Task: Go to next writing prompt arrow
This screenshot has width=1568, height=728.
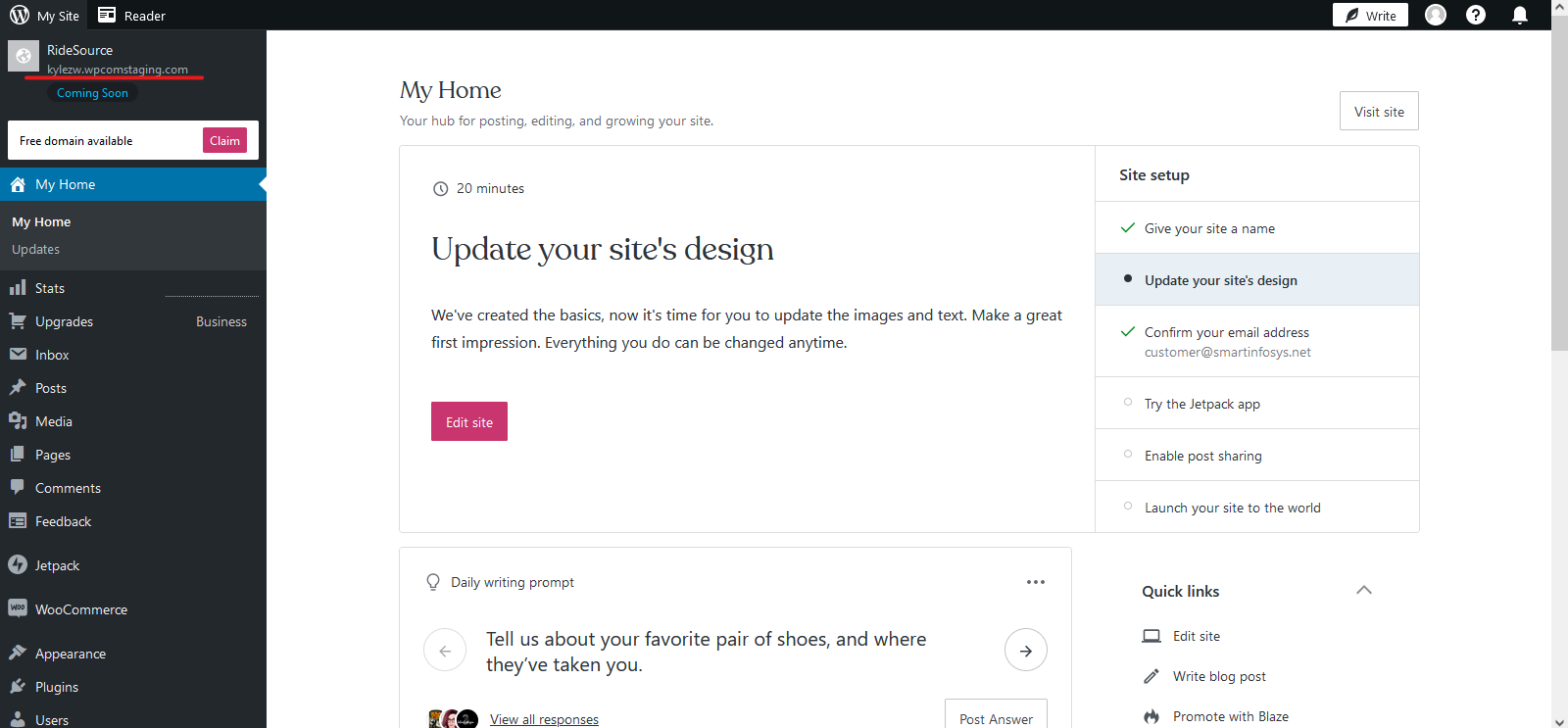Action: (x=1026, y=651)
